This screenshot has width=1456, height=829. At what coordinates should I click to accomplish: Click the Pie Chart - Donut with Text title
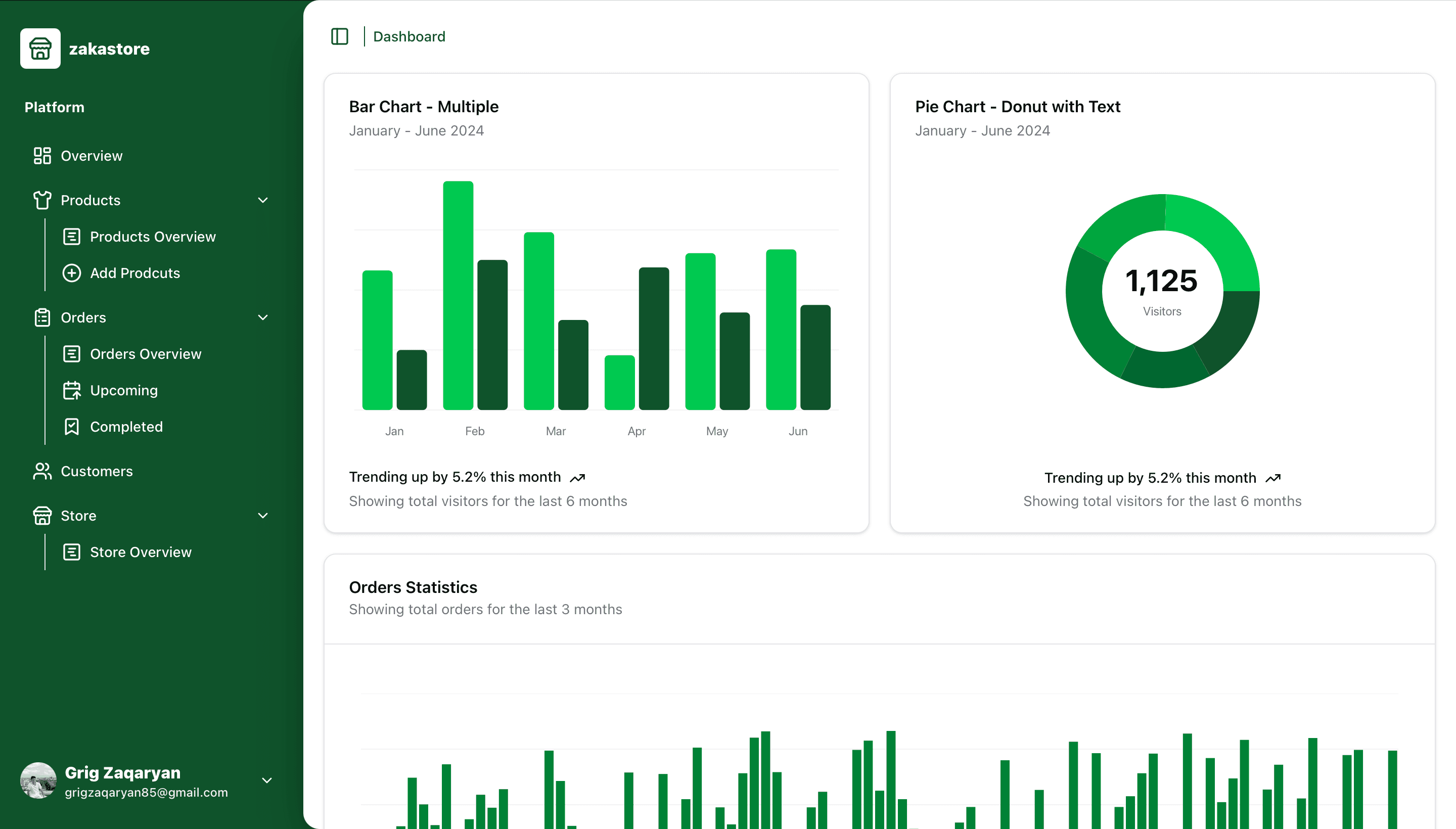pos(1017,107)
